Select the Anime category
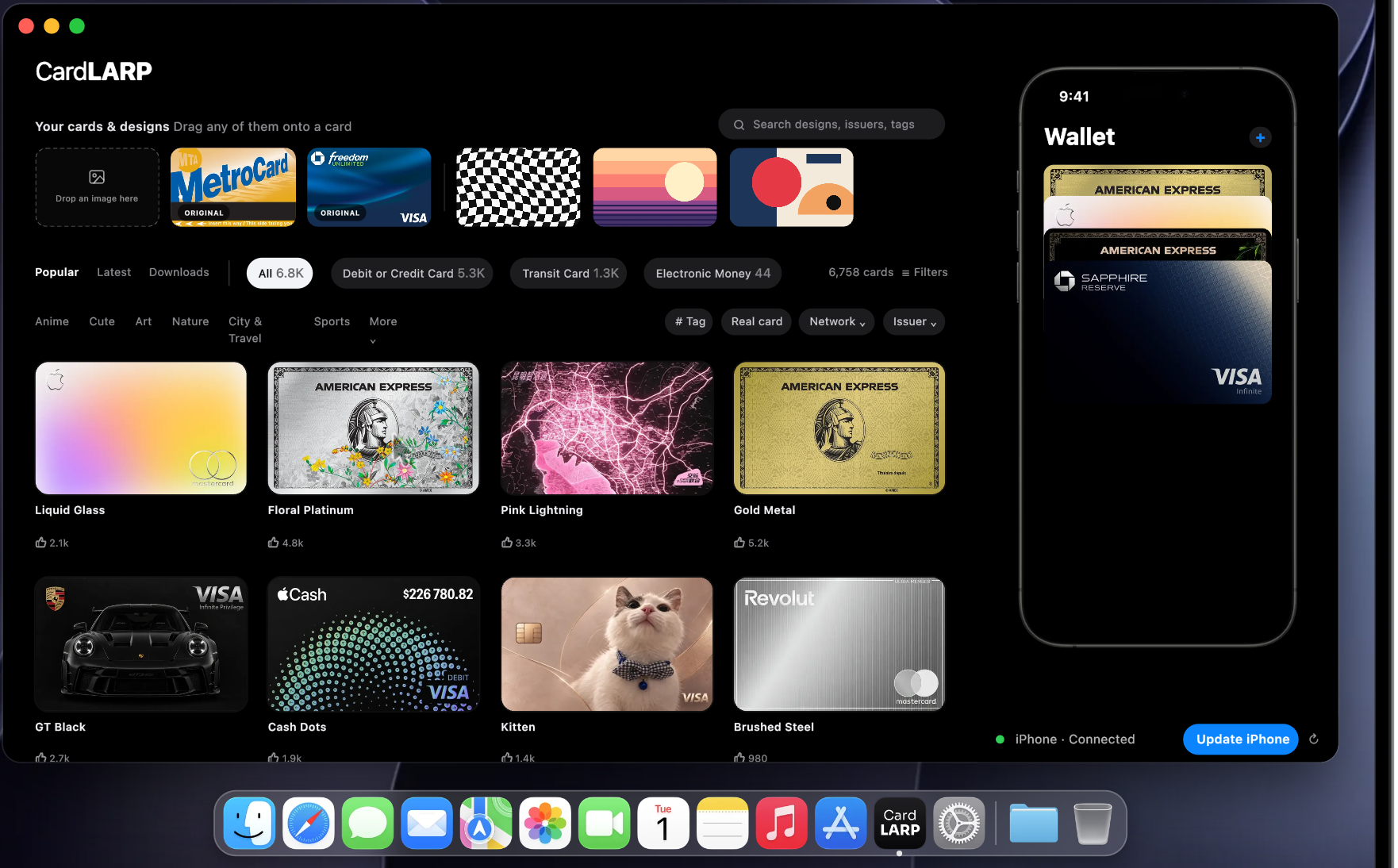The width and height of the screenshot is (1398, 868). click(x=52, y=321)
